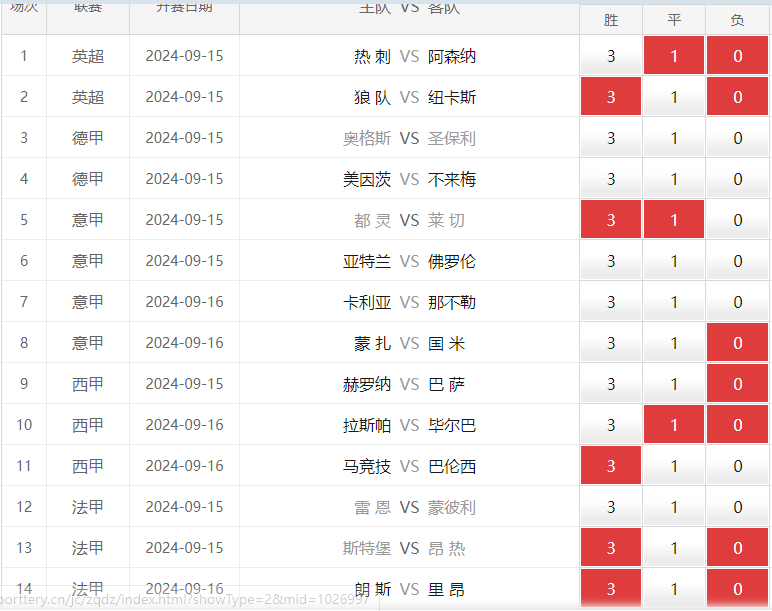The width and height of the screenshot is (772, 611).
Task: Deselect 负 (0) for 斯特堡 VS 昂热
Action: (737, 548)
